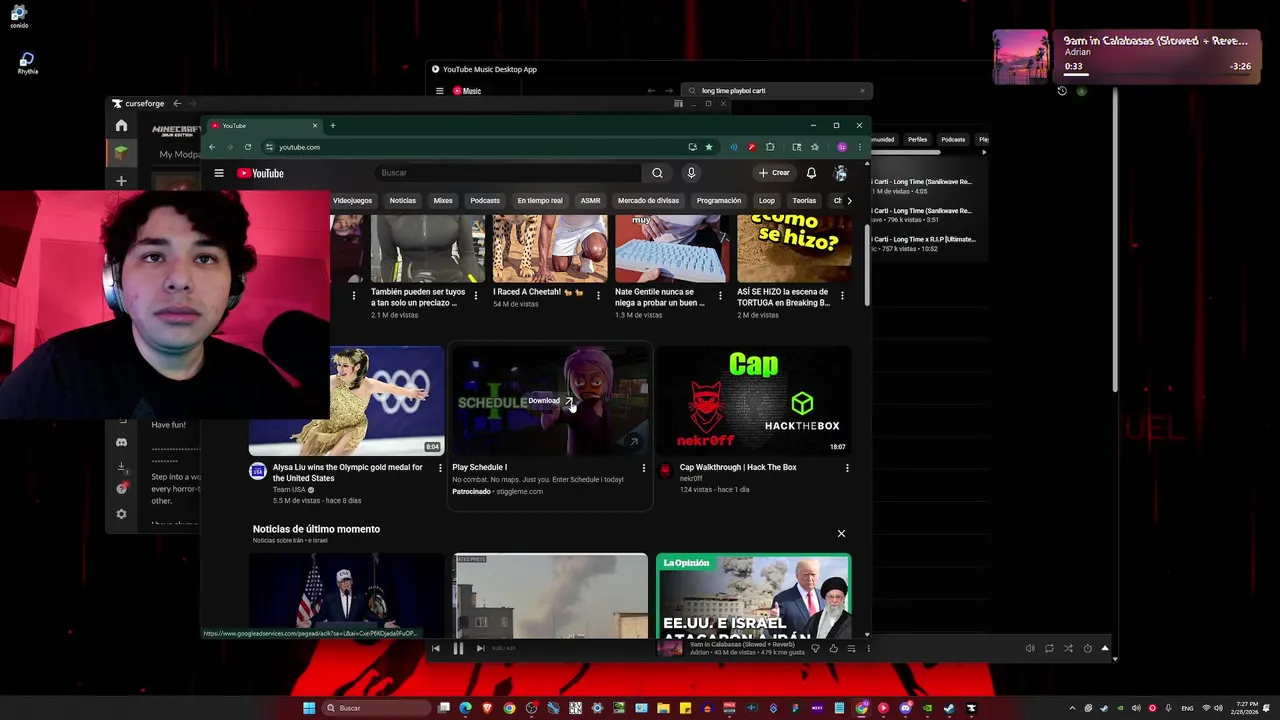Image resolution: width=1280 pixels, height=720 pixels.
Task: Open a new Chrome tab
Action: pyautogui.click(x=333, y=126)
